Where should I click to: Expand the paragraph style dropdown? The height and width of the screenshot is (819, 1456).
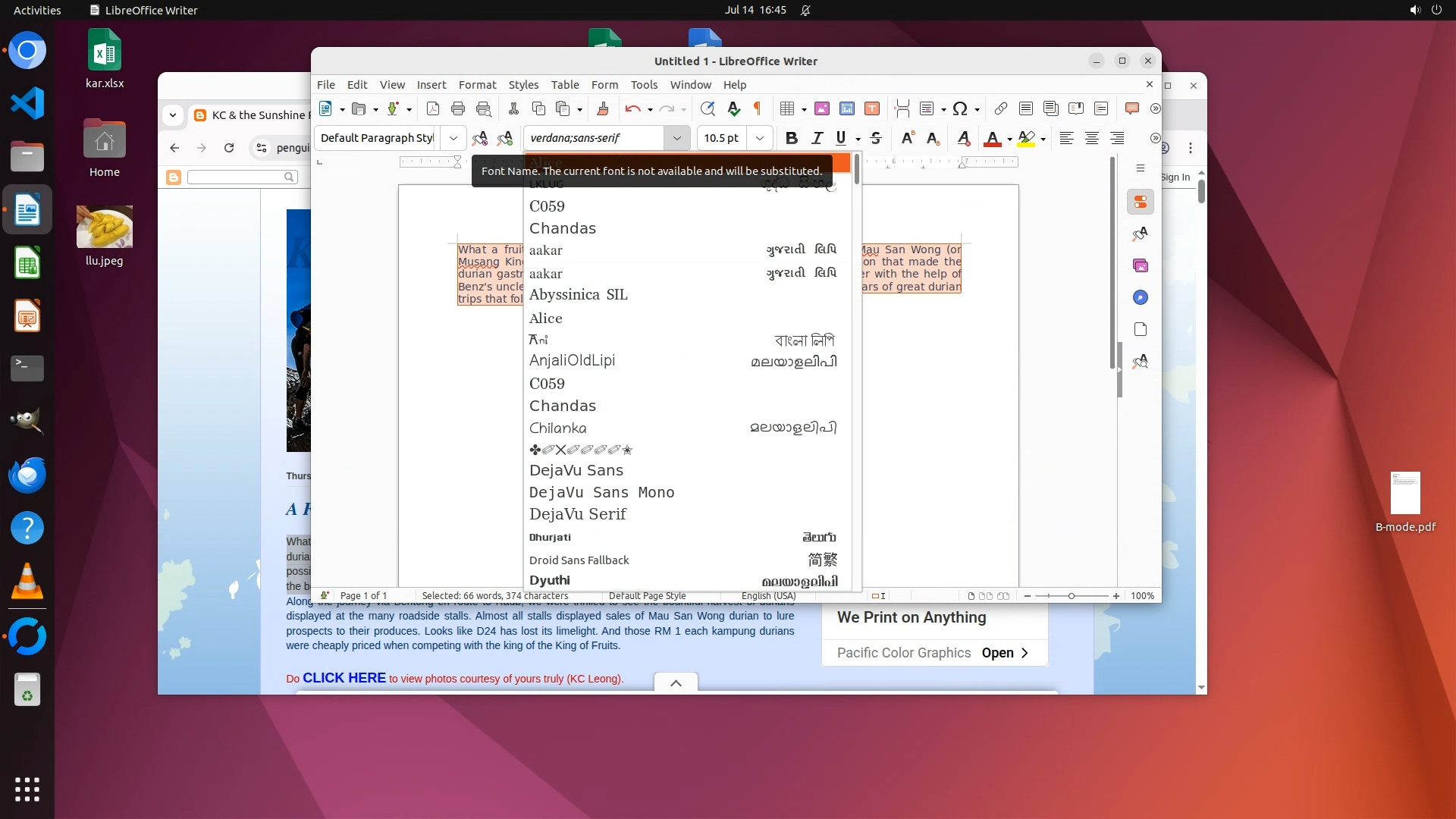point(453,138)
